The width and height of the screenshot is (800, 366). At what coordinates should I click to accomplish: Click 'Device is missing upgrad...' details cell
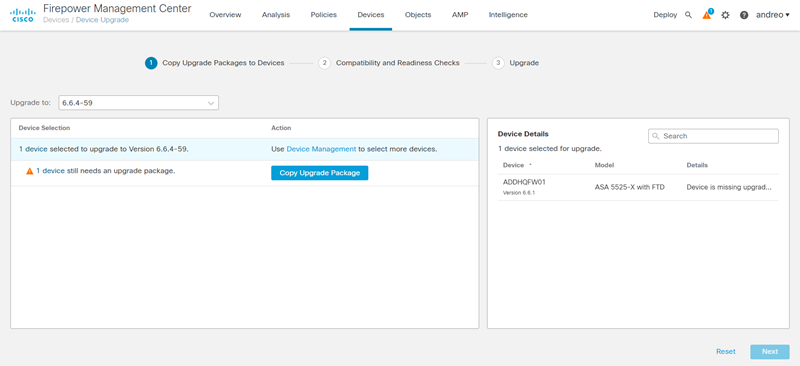pos(729,187)
